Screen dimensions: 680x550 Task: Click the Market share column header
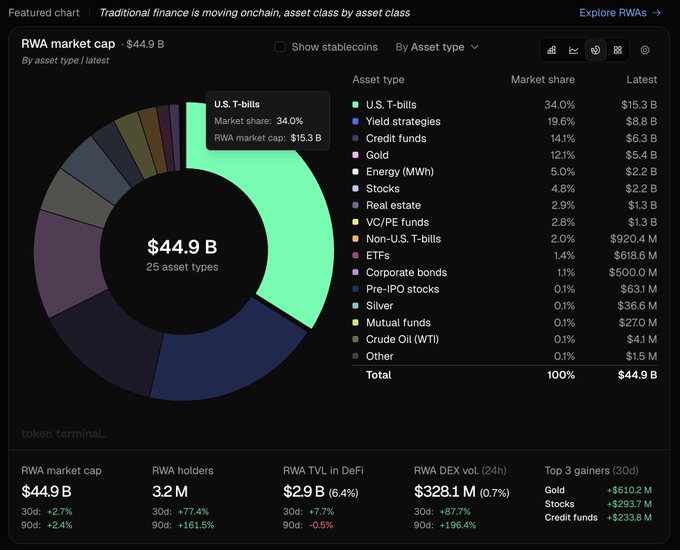[x=543, y=80]
